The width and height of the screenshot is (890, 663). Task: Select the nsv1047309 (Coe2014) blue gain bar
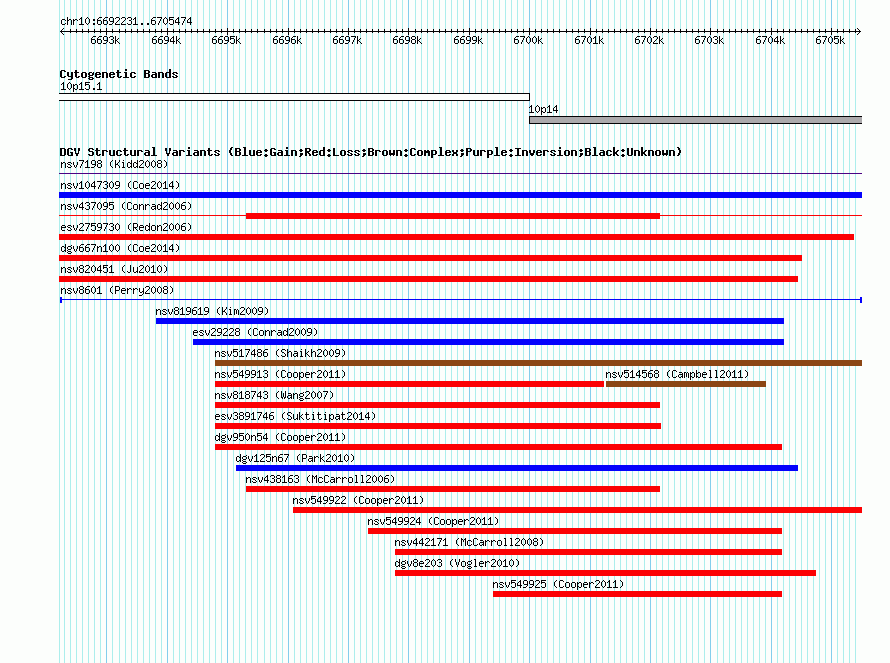460,195
